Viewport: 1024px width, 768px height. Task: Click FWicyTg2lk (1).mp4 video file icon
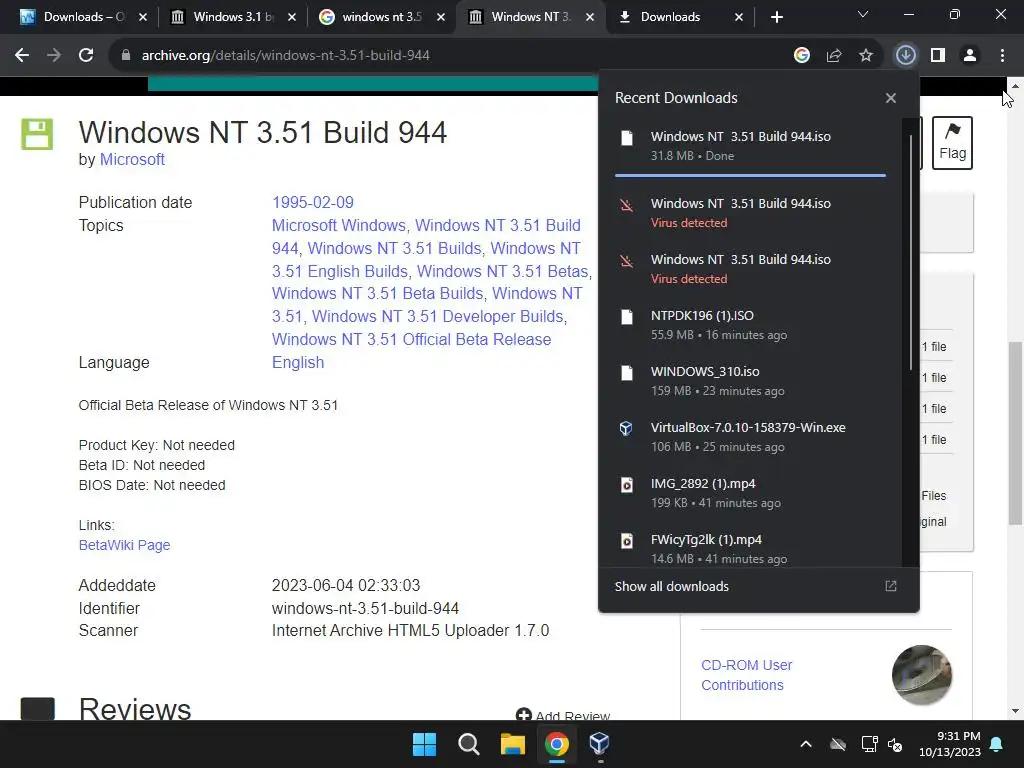pos(626,541)
